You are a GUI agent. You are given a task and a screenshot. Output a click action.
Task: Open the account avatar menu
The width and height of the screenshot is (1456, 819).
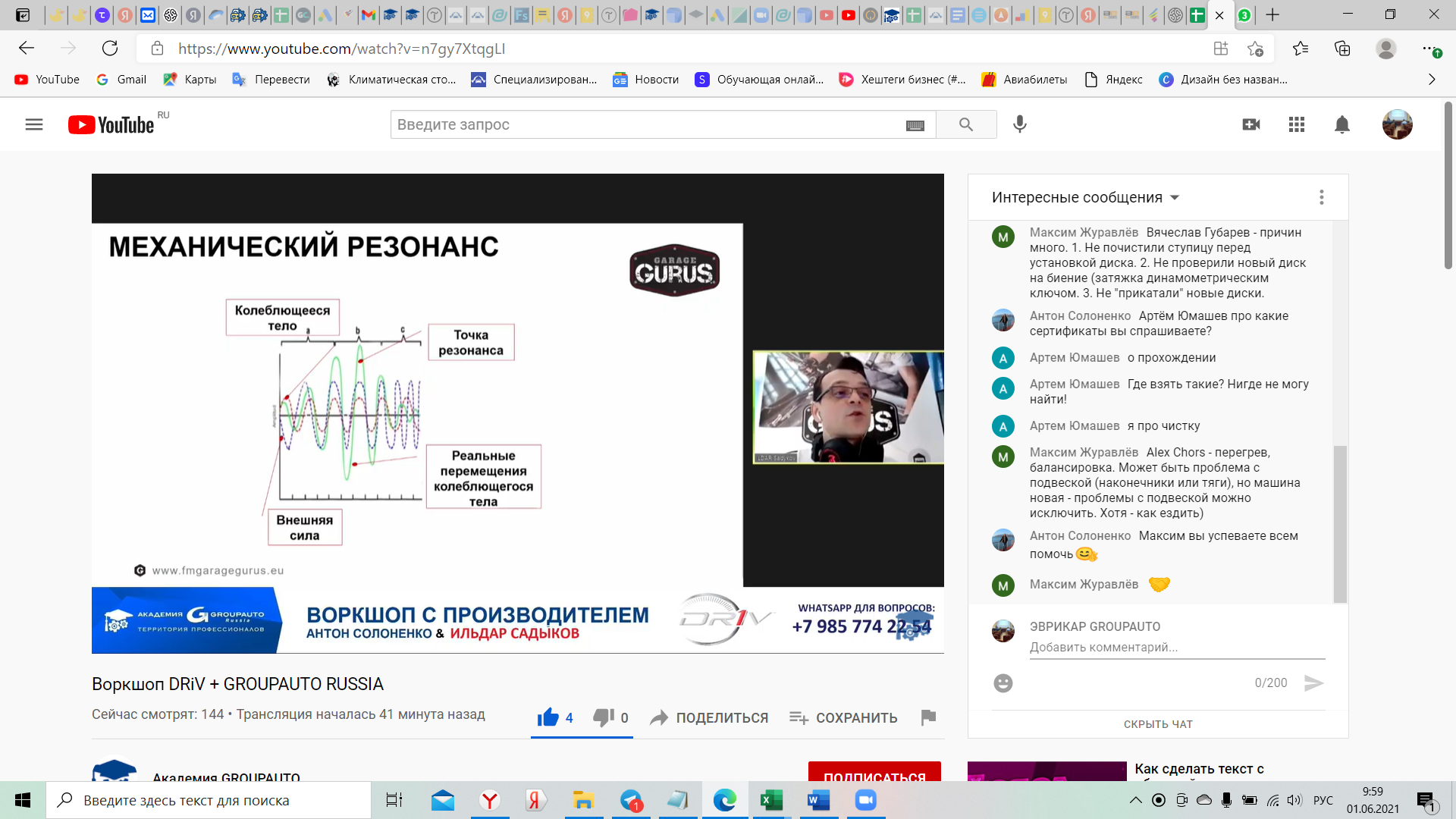tap(1398, 124)
